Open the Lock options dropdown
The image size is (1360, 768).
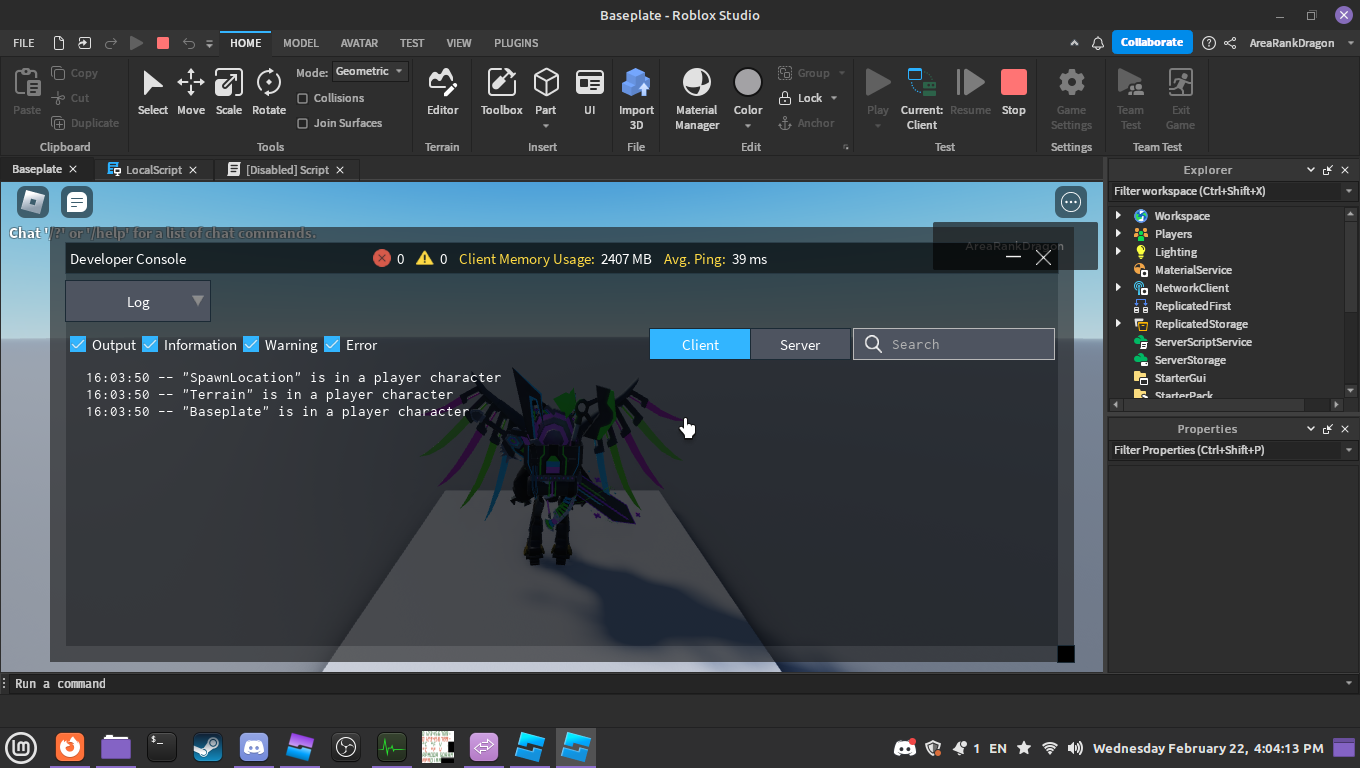pyautogui.click(x=834, y=97)
